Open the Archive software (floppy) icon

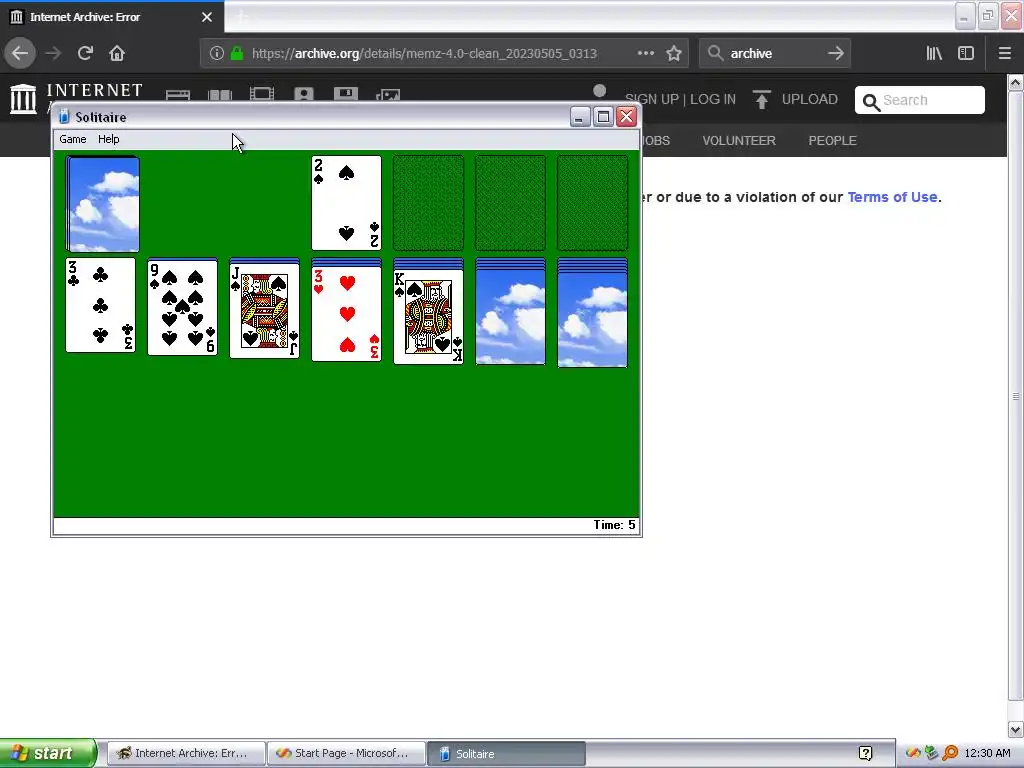[x=345, y=95]
